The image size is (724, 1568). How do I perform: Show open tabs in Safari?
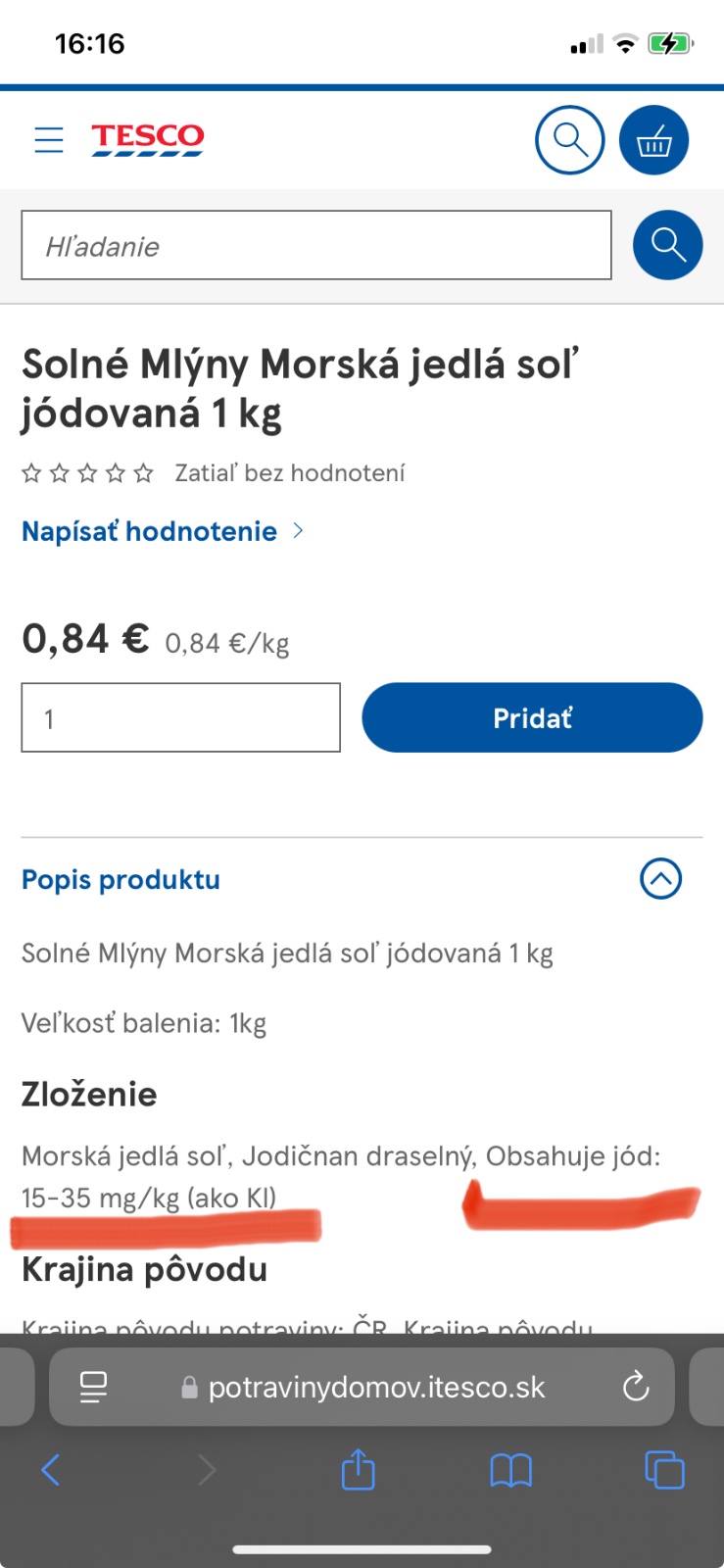(664, 1470)
